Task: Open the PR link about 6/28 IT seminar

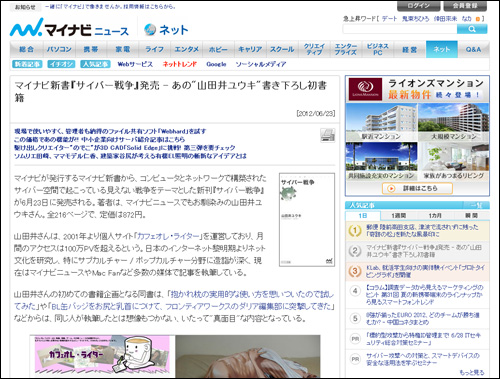Action: pyautogui.click(x=423, y=339)
